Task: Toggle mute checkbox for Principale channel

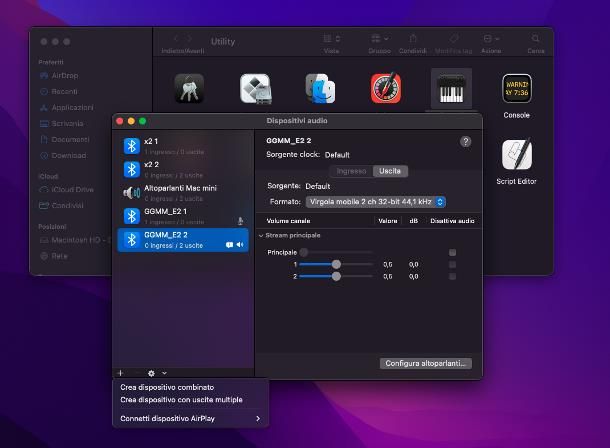Action: [x=452, y=252]
